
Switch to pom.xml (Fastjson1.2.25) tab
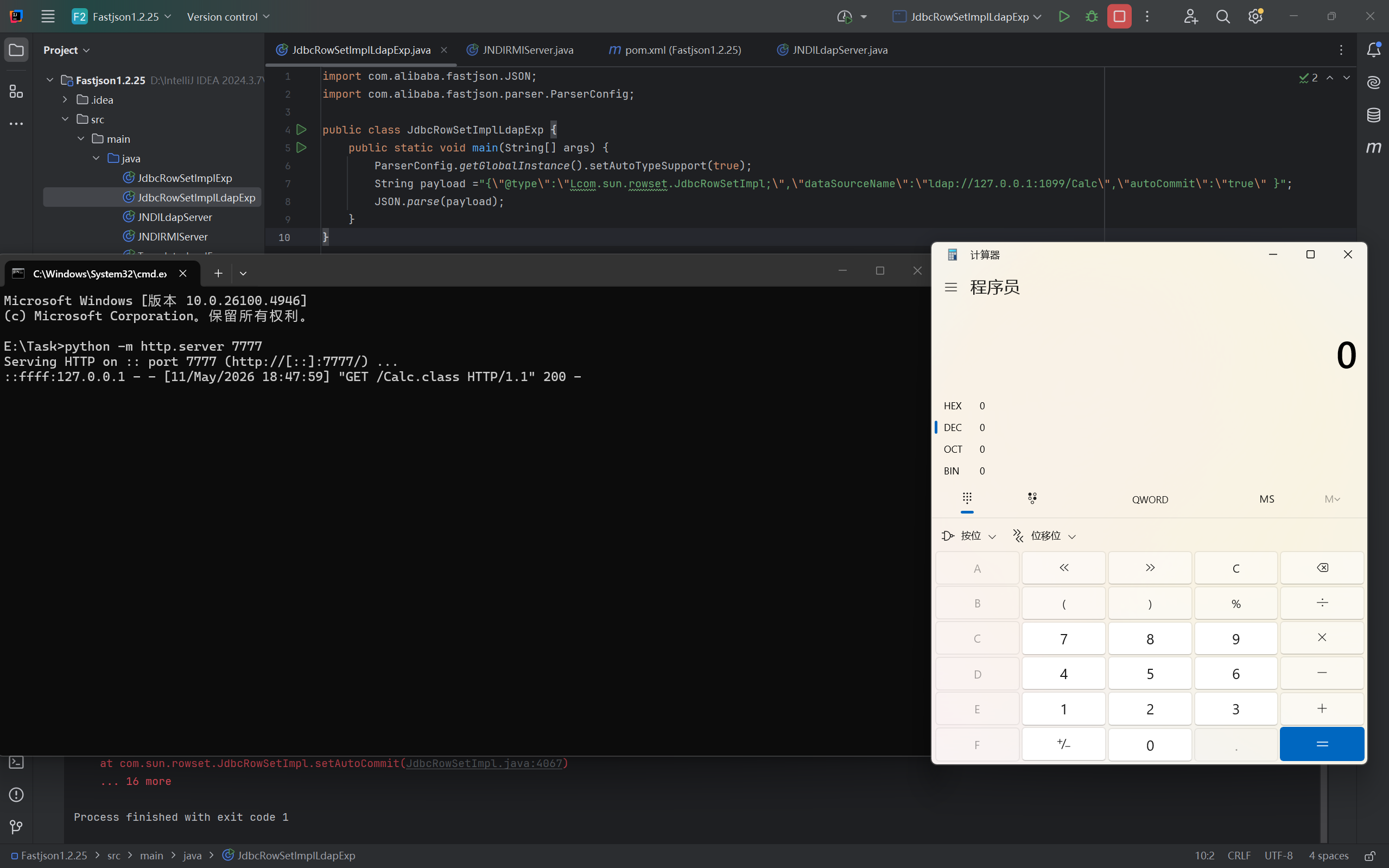point(675,50)
